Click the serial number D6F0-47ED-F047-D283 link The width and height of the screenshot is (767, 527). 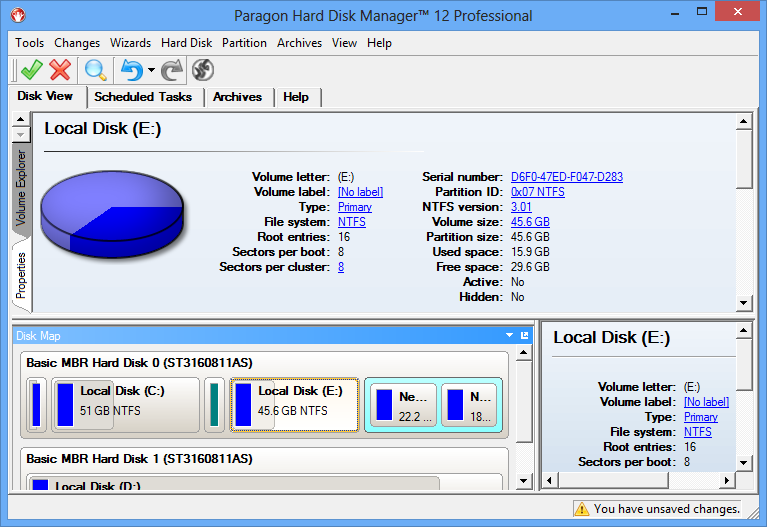(566, 177)
